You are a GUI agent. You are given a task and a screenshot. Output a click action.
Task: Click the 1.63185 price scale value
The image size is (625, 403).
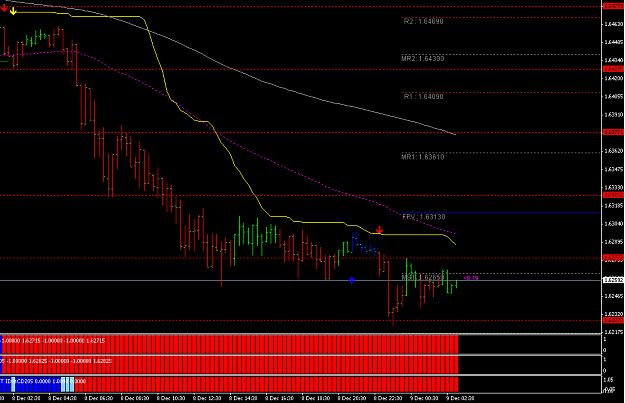click(x=613, y=205)
